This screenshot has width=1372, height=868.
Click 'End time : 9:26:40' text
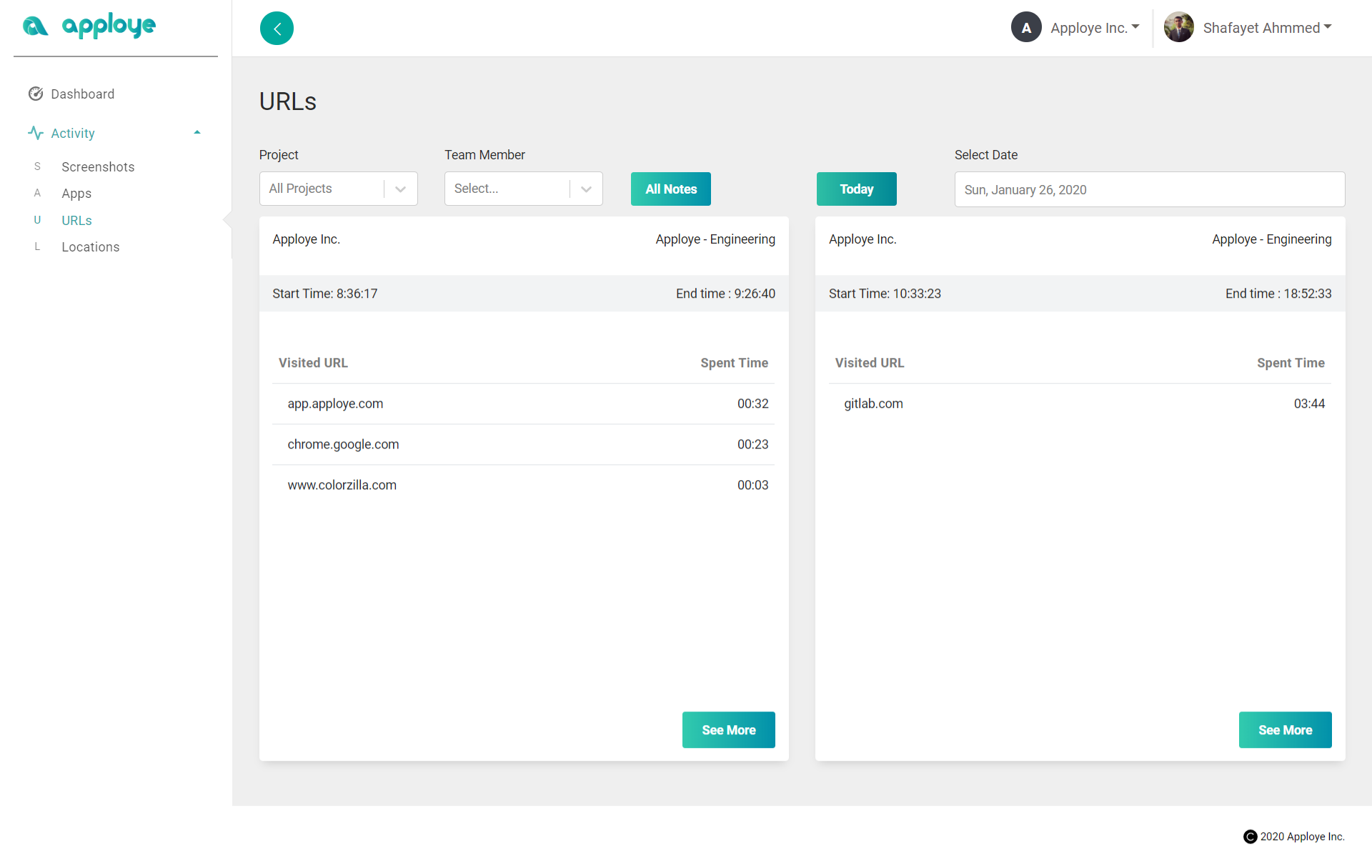(x=725, y=294)
